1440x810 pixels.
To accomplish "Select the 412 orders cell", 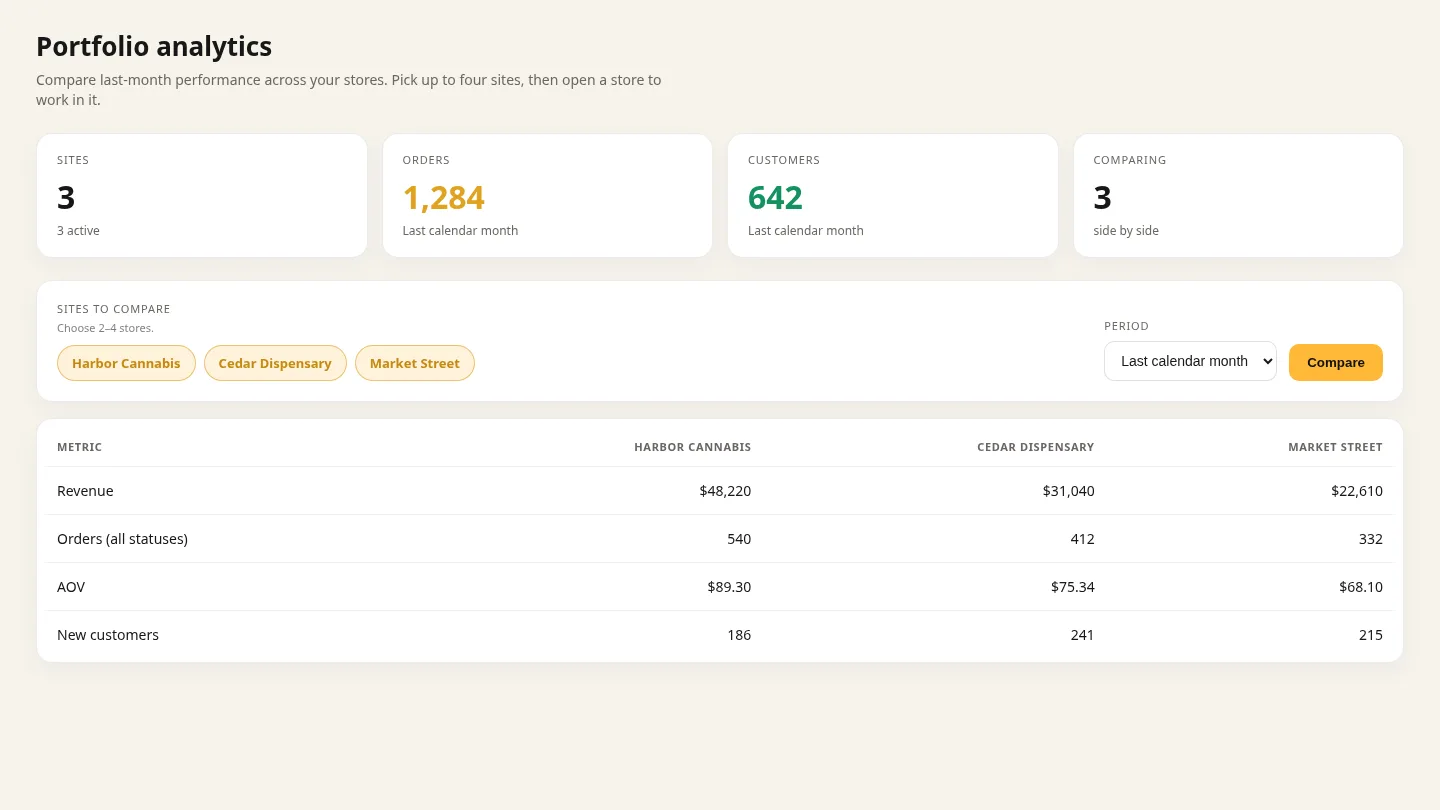I will [1082, 539].
